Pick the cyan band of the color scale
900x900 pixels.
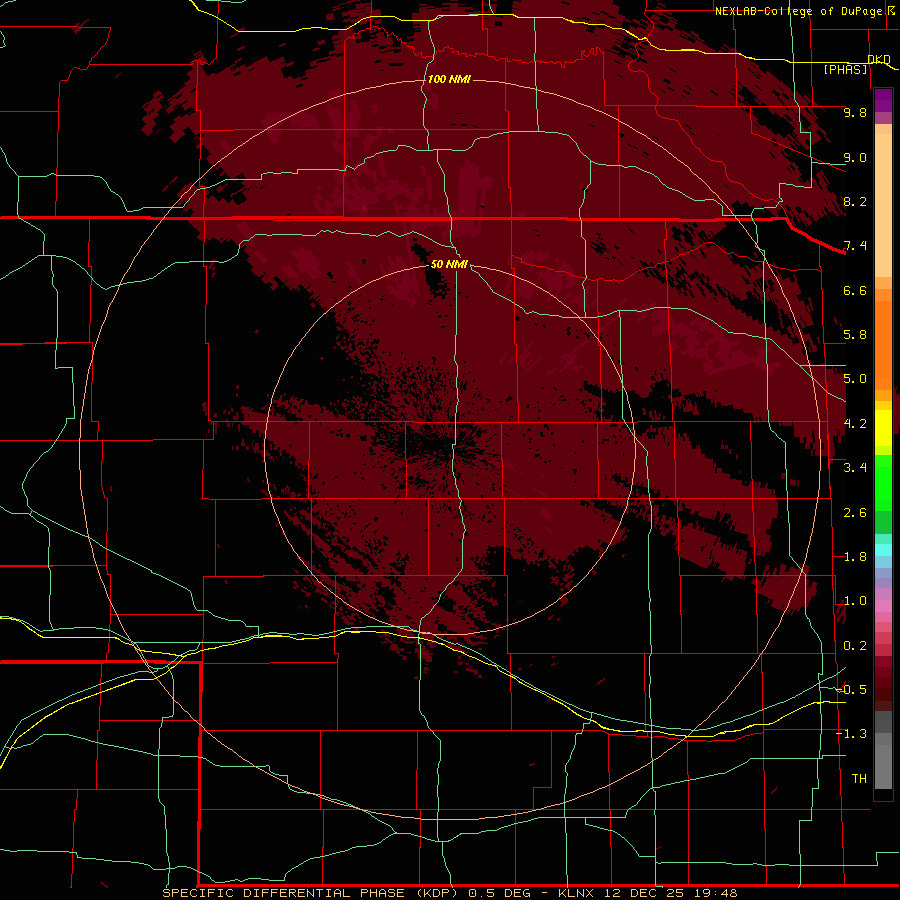883,549
